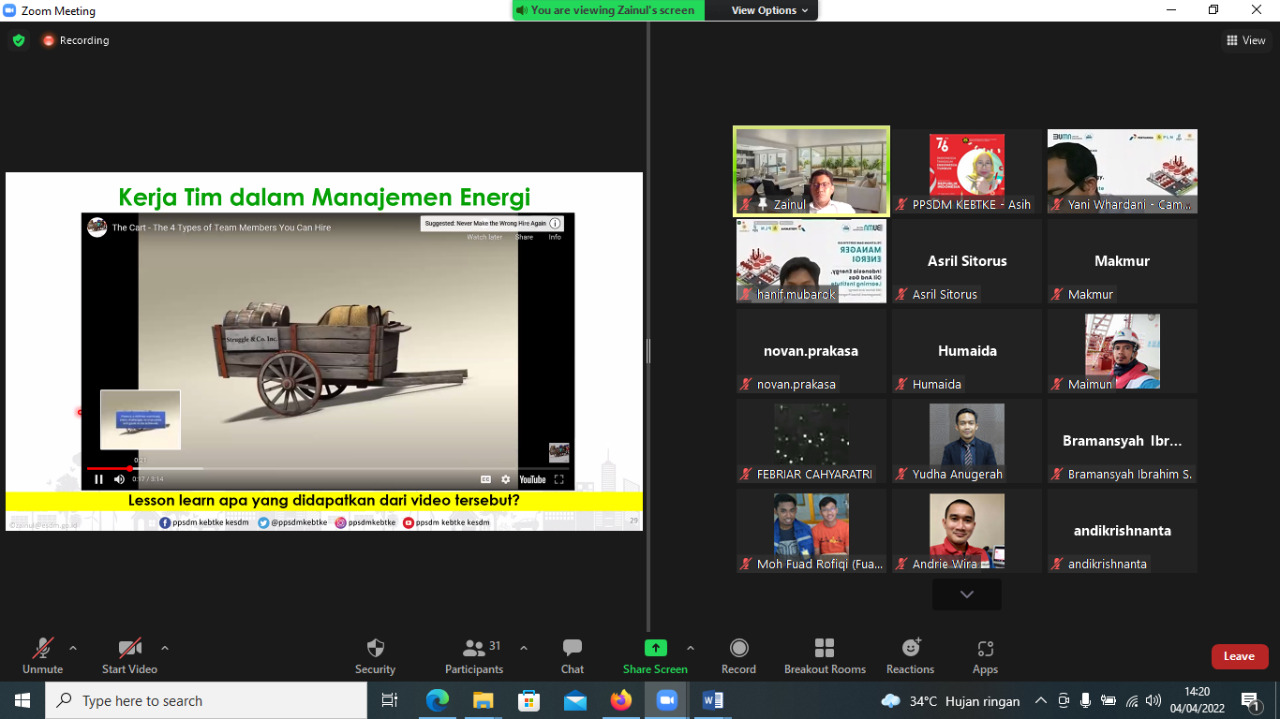Click the Recording indicator
Screen dimensions: 1280x719
[x=76, y=41]
